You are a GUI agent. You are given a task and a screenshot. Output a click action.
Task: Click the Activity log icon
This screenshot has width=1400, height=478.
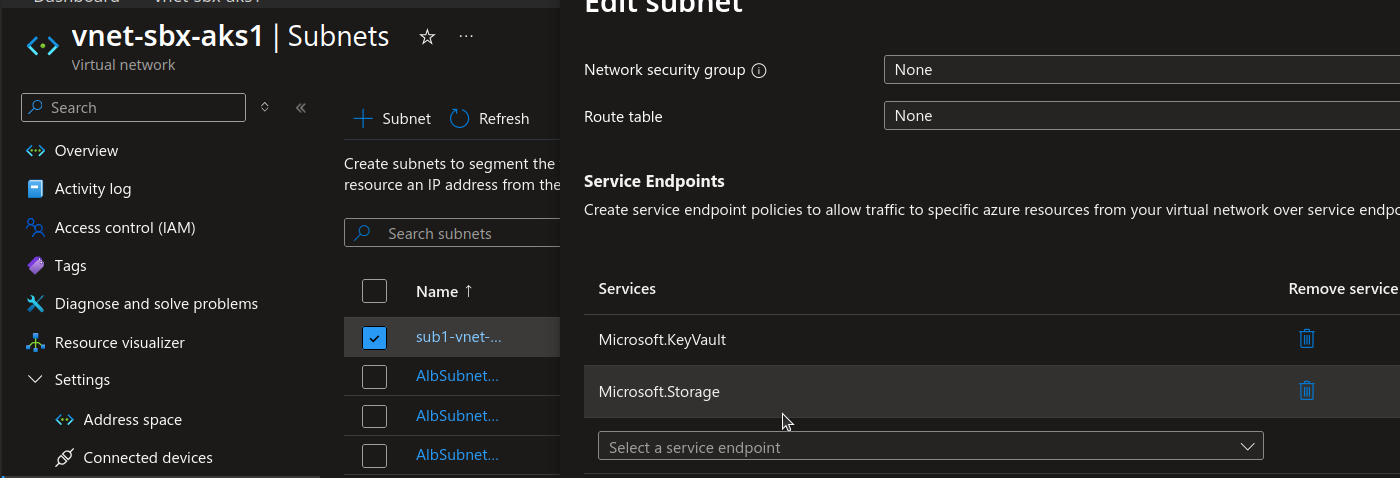click(x=36, y=189)
